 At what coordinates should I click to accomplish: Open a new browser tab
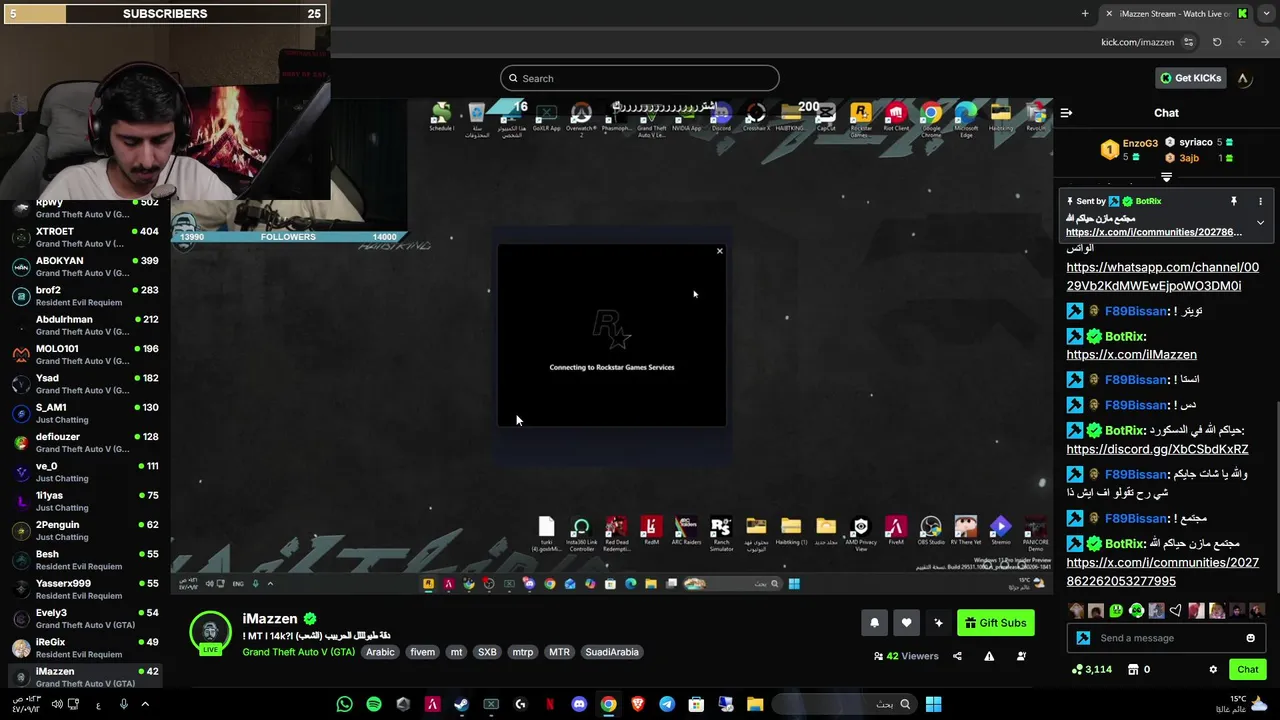(1085, 14)
